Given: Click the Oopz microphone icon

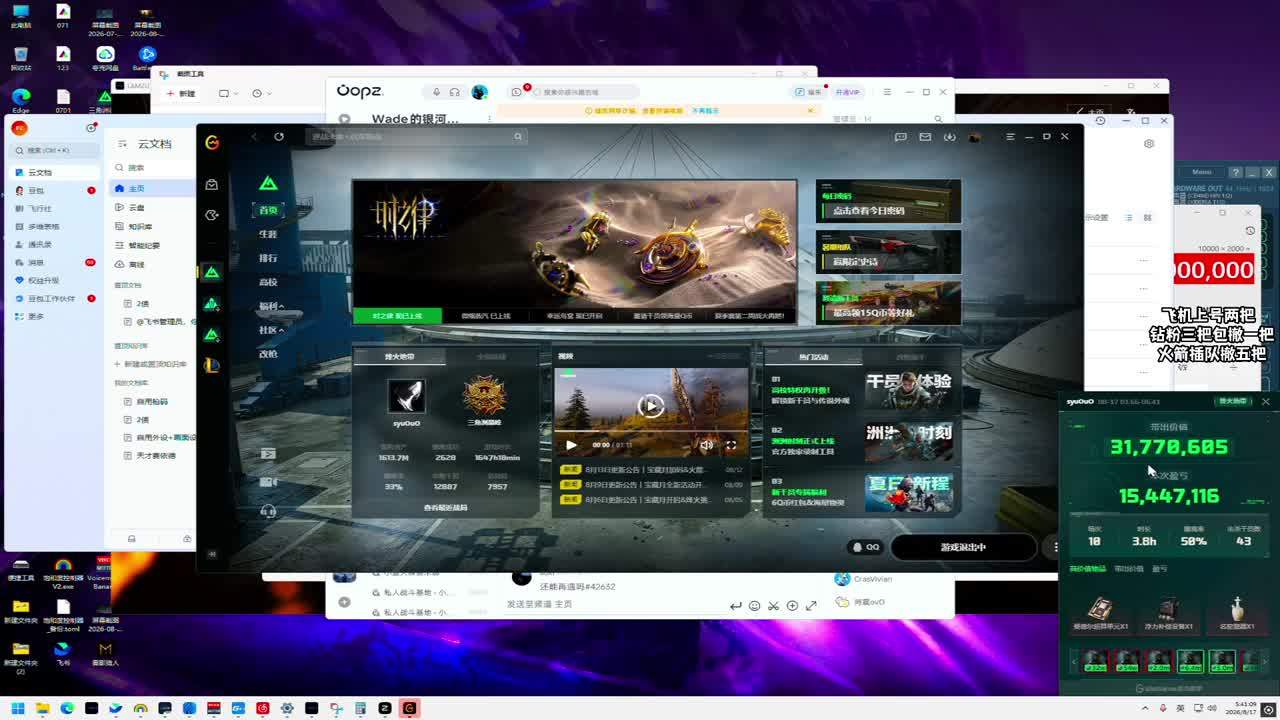Looking at the screenshot, I should point(436,92).
